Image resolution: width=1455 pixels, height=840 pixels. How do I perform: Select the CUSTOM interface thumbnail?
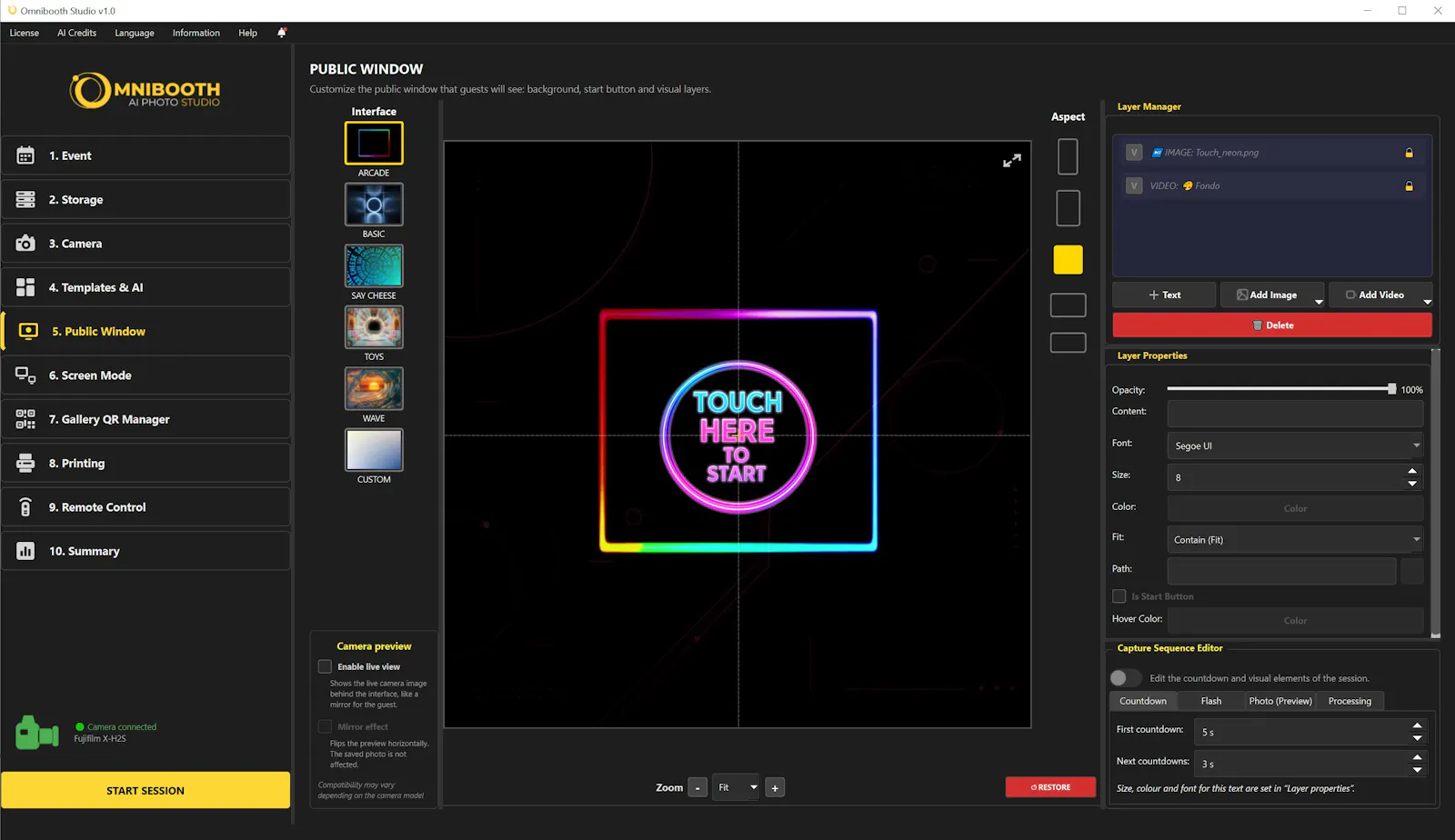374,450
